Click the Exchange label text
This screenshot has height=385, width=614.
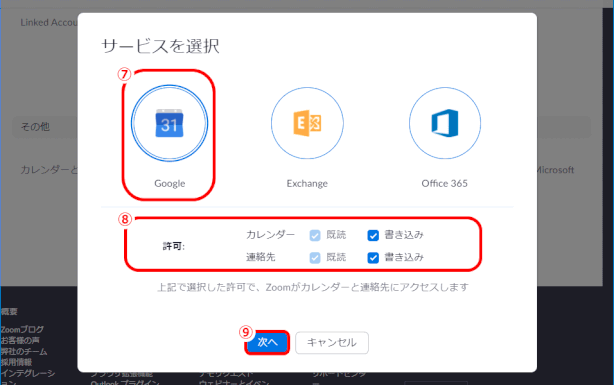(307, 183)
